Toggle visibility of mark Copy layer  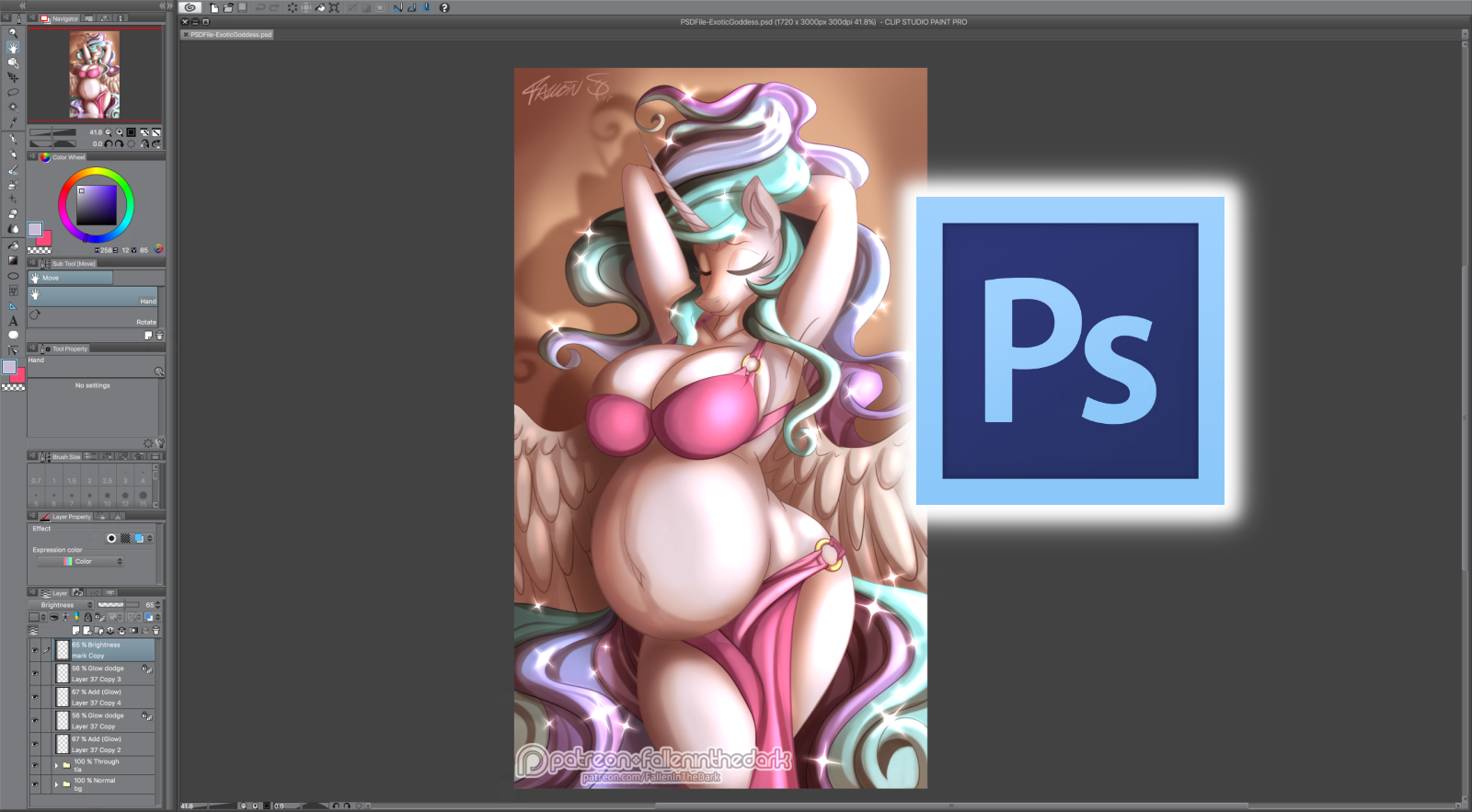tap(35, 650)
